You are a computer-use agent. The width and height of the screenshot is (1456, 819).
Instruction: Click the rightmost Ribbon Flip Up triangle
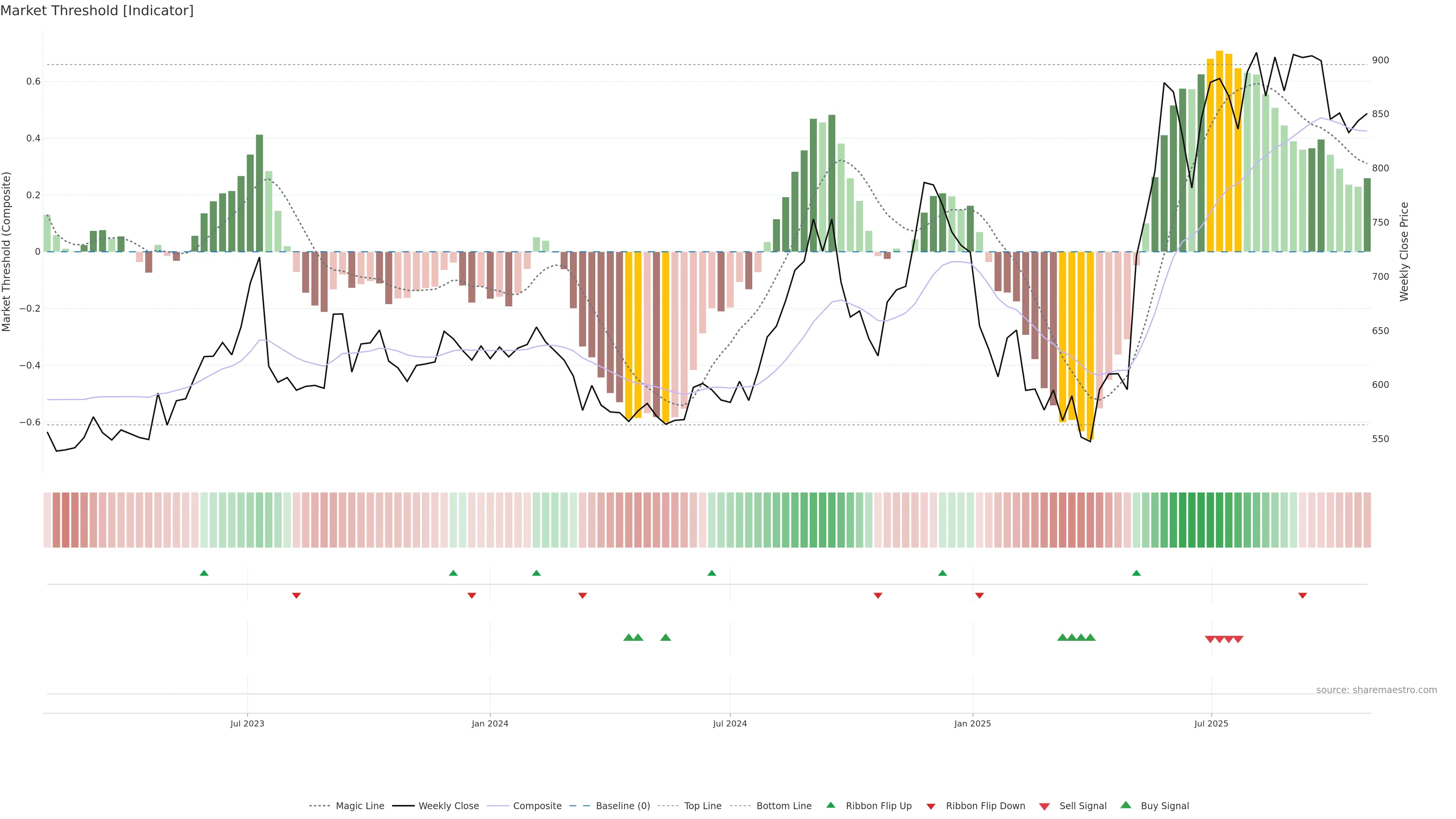pyautogui.click(x=1136, y=573)
